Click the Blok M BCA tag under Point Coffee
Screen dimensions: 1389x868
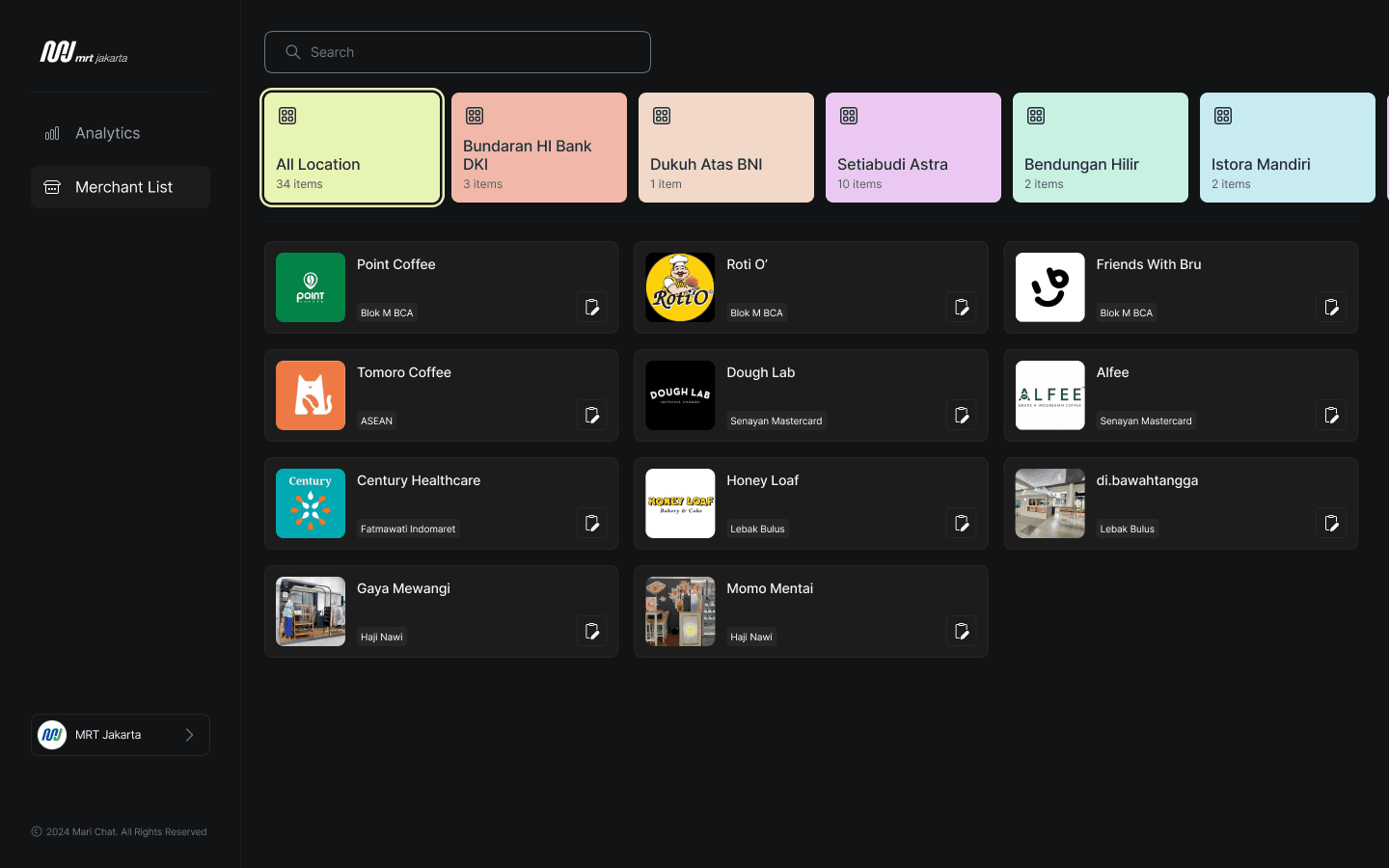[387, 312]
